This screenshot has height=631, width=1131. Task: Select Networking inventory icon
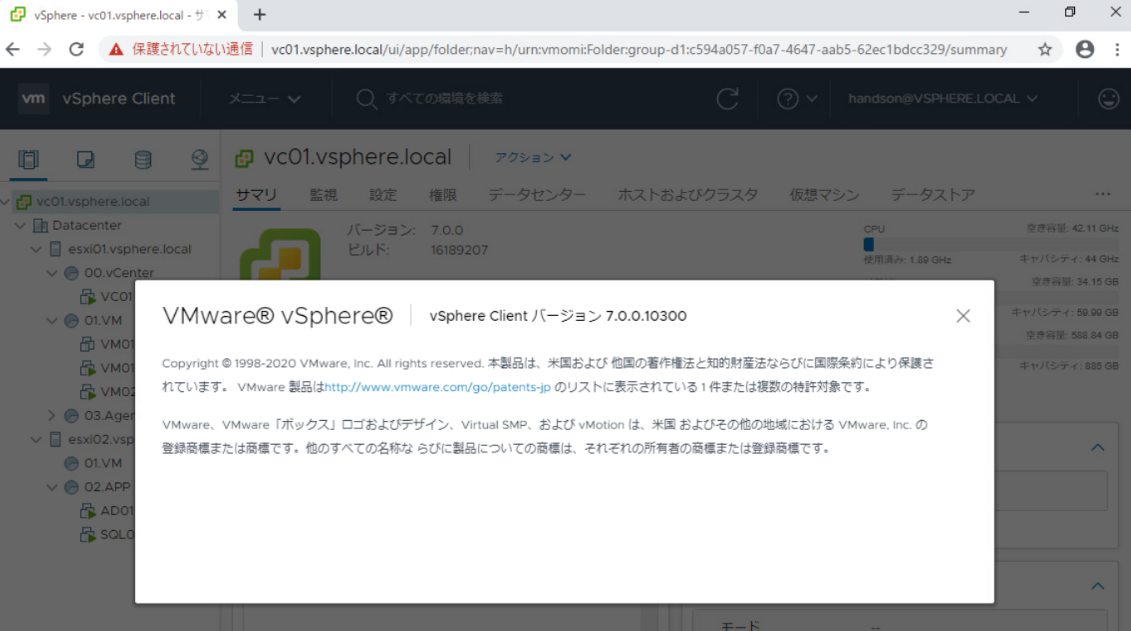point(199,159)
